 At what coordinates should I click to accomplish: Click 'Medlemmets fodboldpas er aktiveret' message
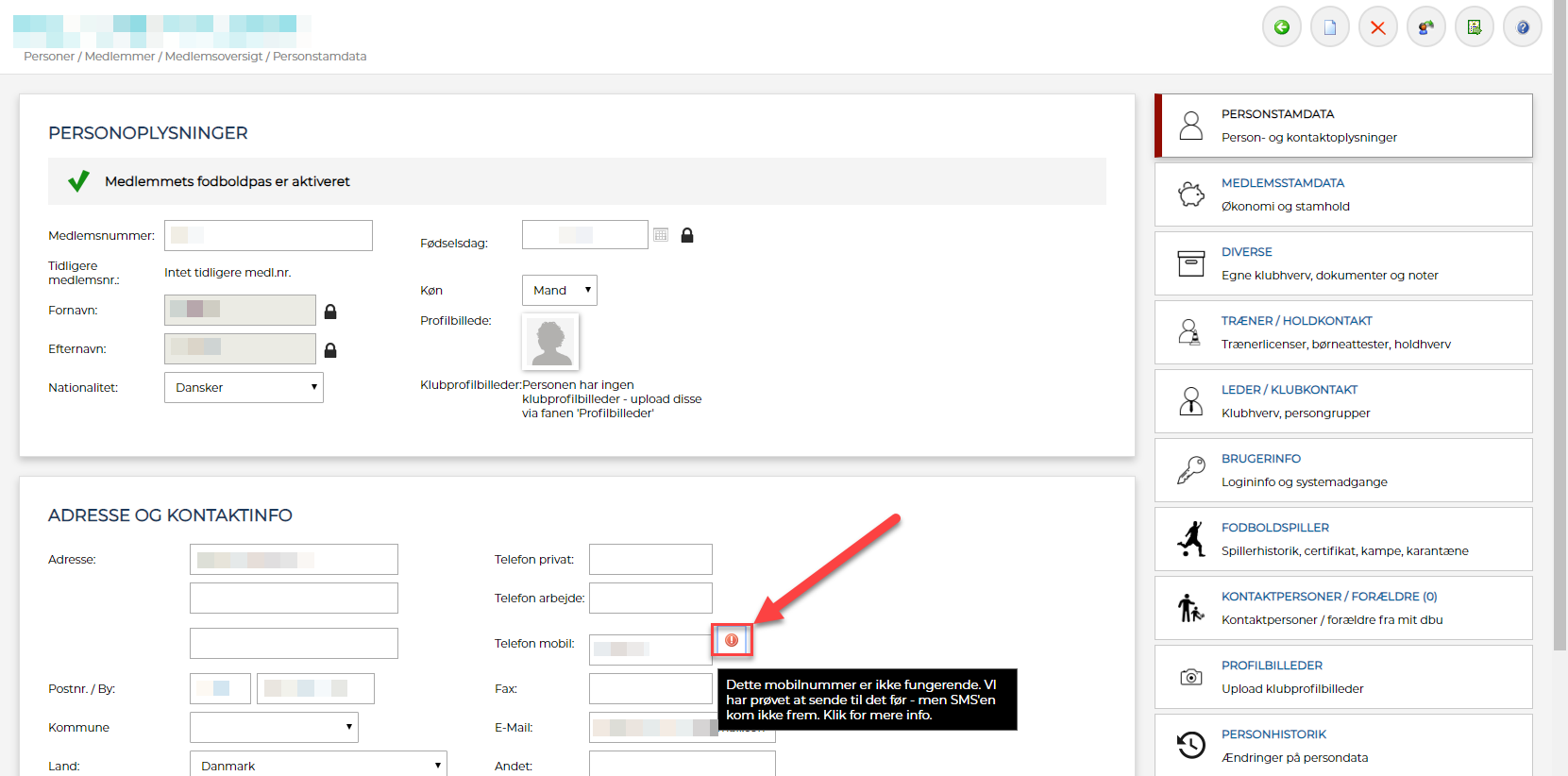click(x=227, y=181)
